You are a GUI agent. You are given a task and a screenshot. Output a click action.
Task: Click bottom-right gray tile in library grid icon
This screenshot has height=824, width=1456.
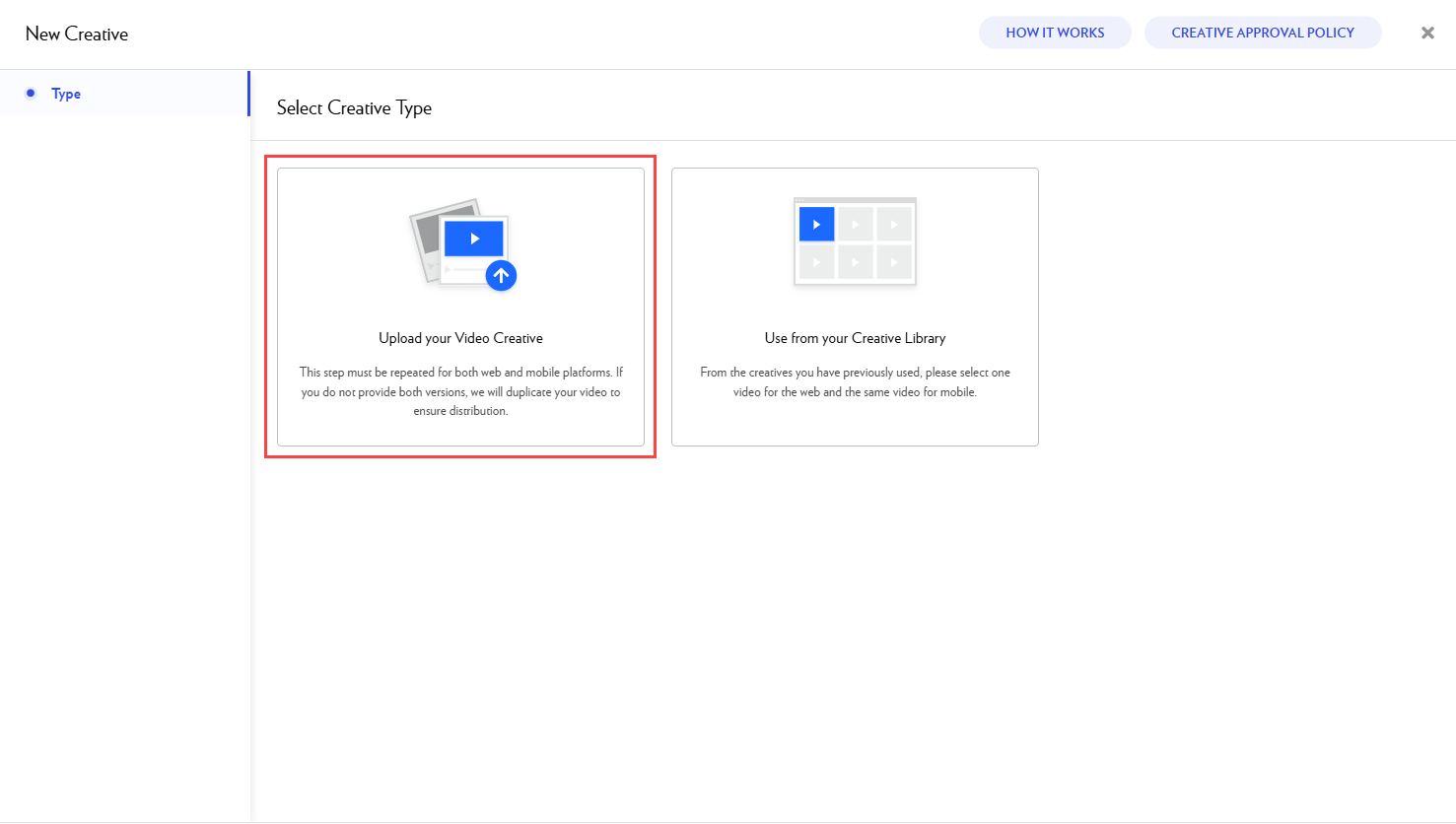coord(894,262)
